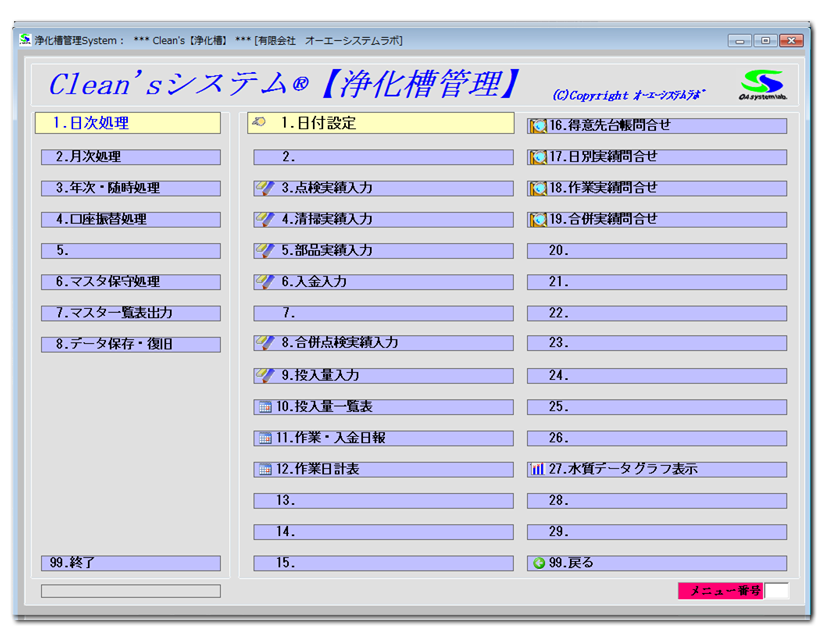The width and height of the screenshot is (820, 640).
Task: Click the pencil icon beside 8.合併点検実績入力
Action: 265,343
